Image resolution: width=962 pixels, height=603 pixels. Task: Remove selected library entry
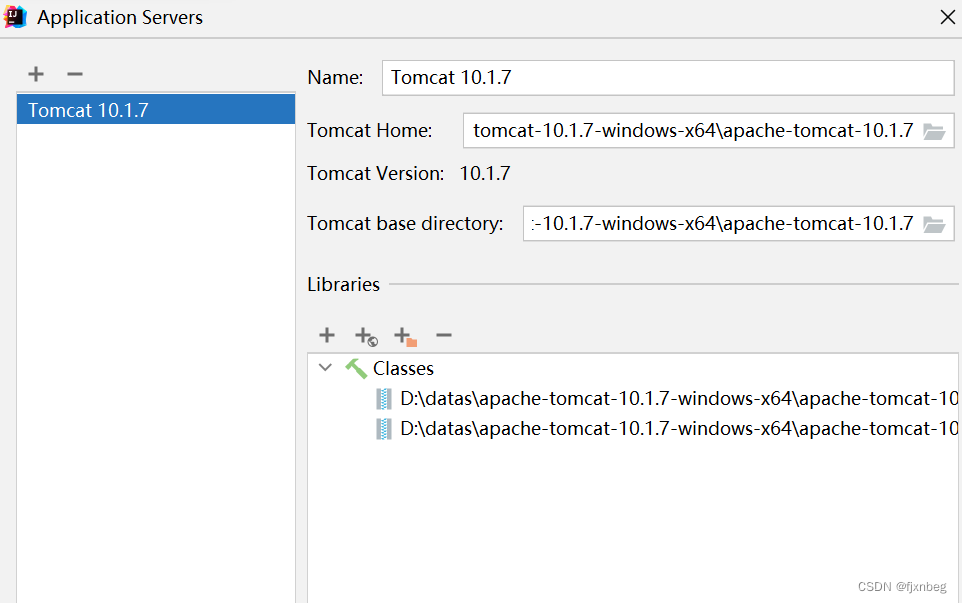click(x=444, y=335)
